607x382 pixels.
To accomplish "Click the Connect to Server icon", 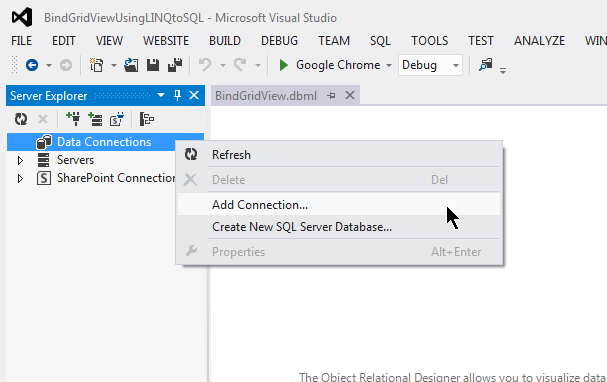I will click(95, 119).
